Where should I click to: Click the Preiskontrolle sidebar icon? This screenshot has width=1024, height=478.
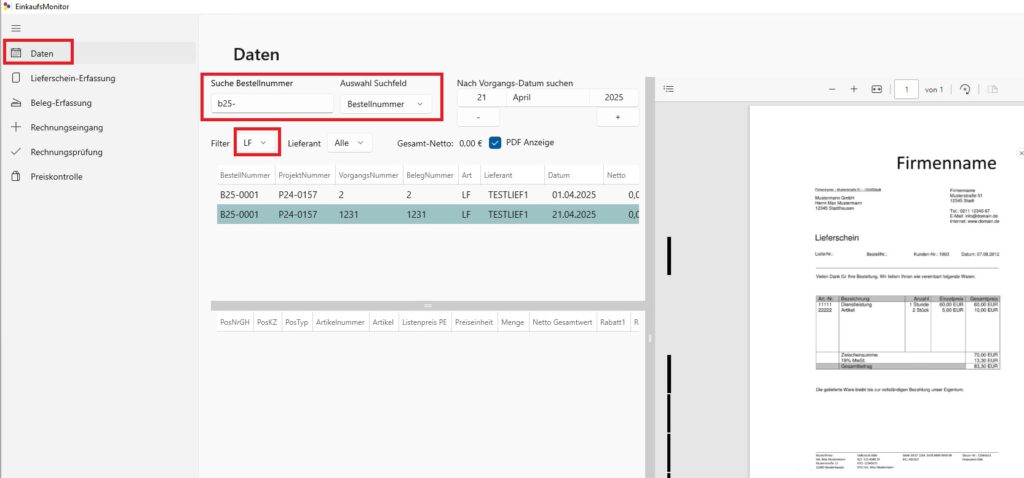click(16, 177)
